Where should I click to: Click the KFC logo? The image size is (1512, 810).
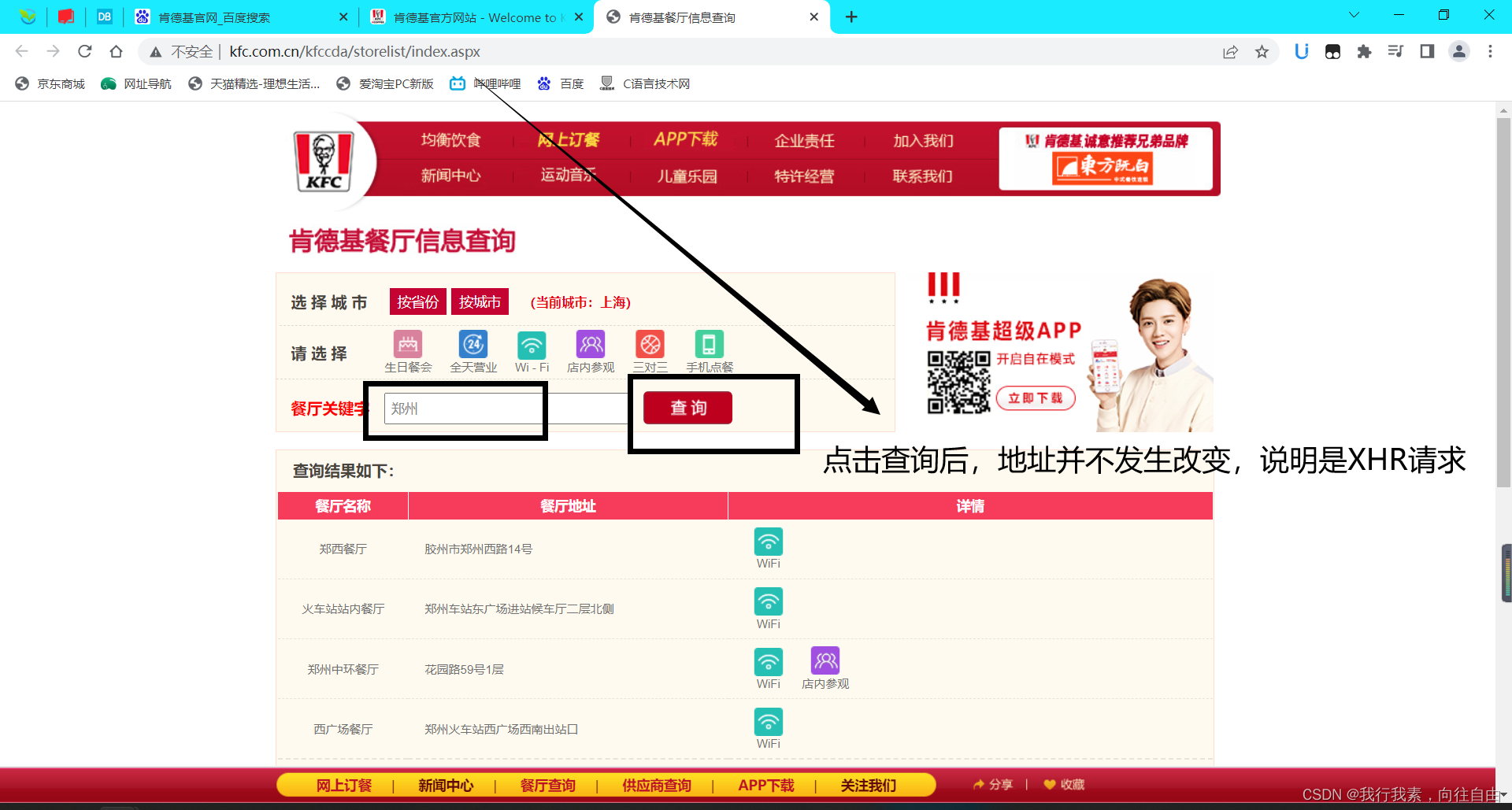tap(324, 161)
